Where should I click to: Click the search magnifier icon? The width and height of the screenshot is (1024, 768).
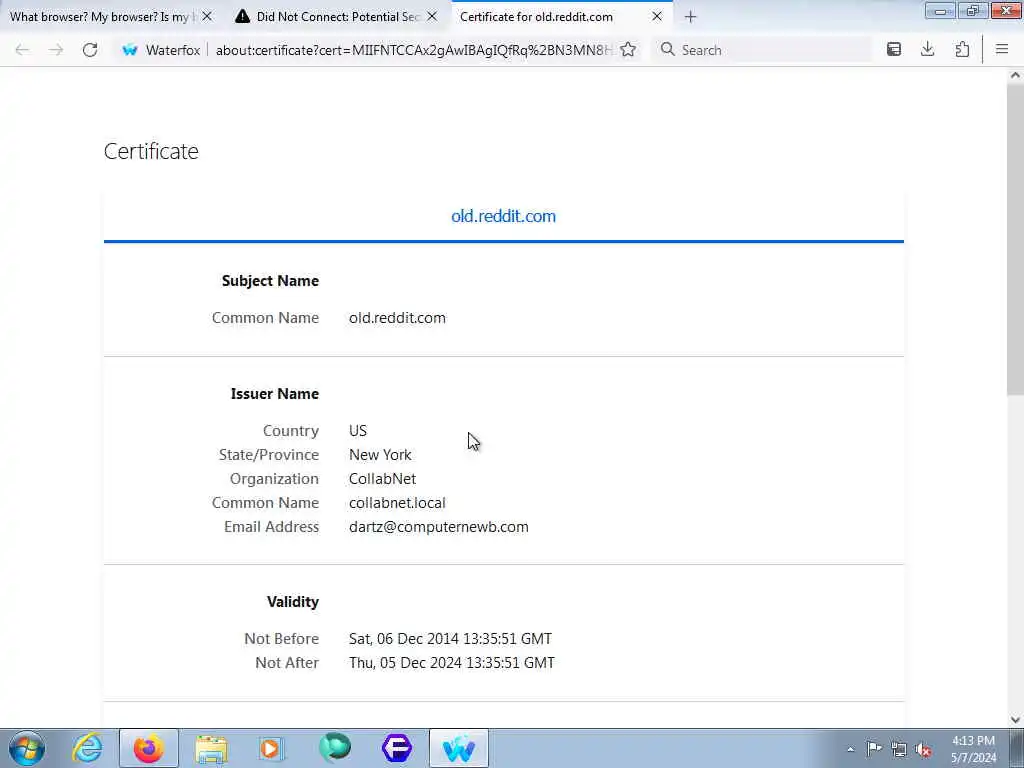667,50
